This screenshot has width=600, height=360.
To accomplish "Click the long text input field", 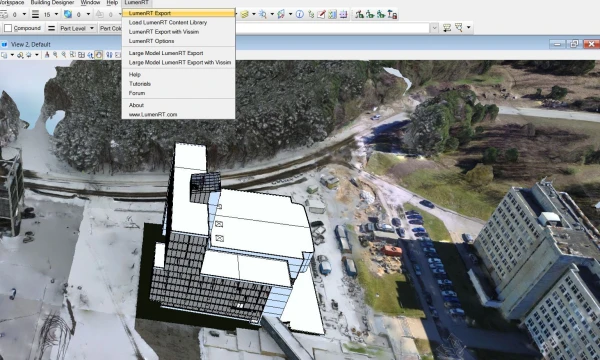I will [x=333, y=28].
